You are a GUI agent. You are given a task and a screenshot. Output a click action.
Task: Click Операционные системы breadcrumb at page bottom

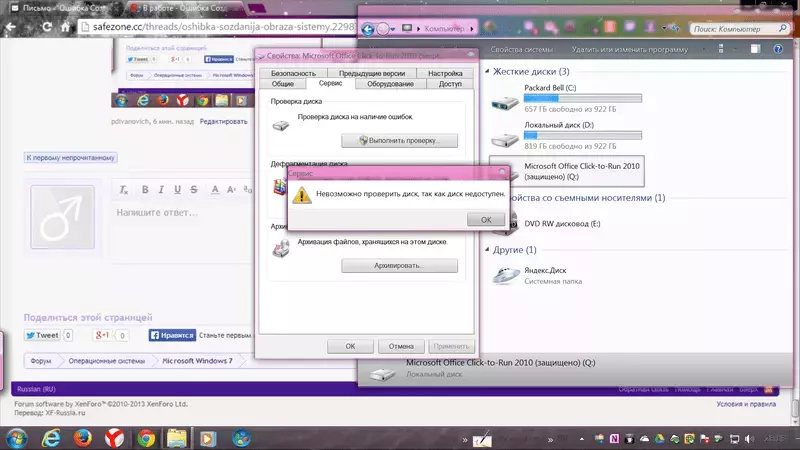click(x=107, y=361)
